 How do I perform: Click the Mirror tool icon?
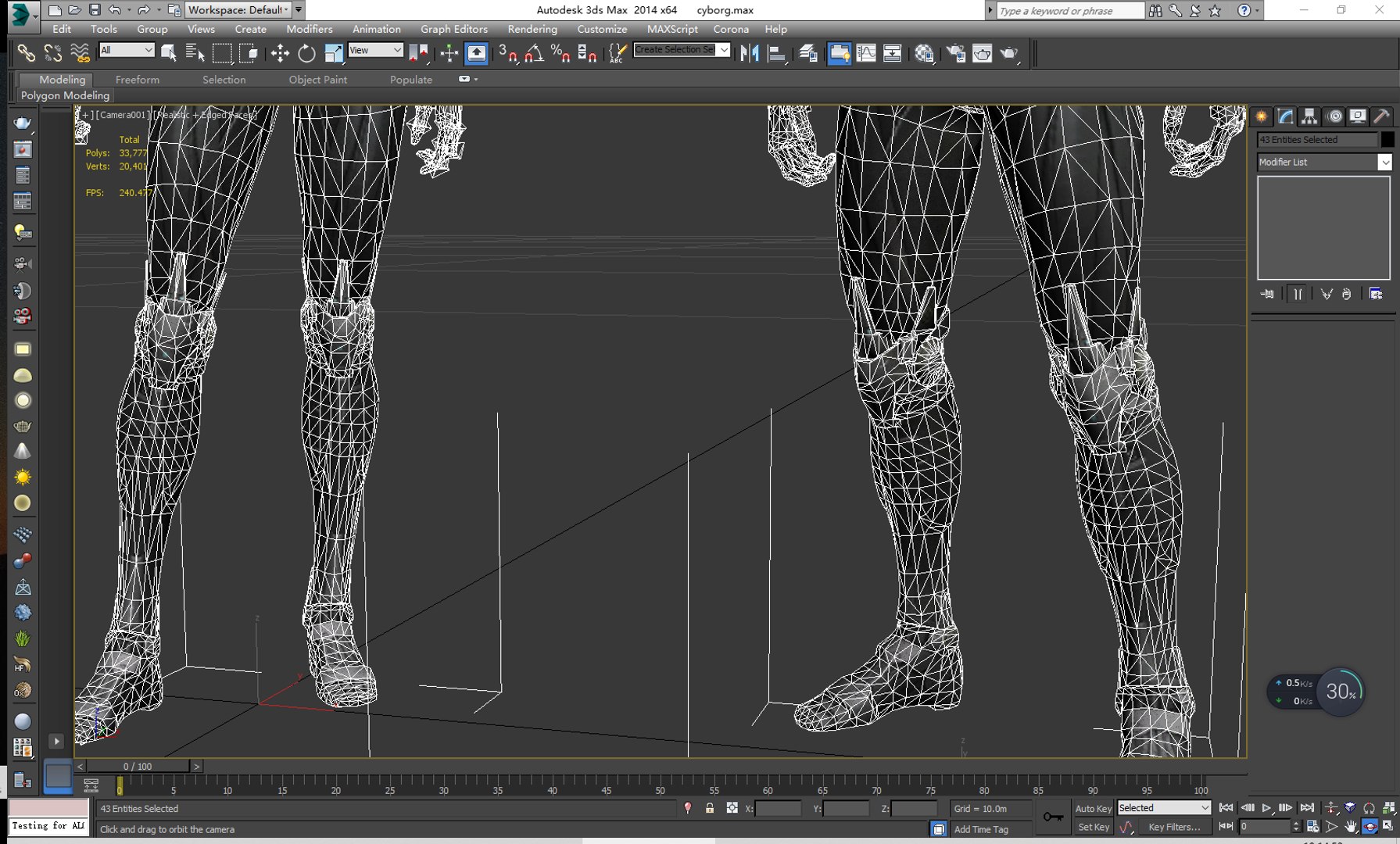750,53
